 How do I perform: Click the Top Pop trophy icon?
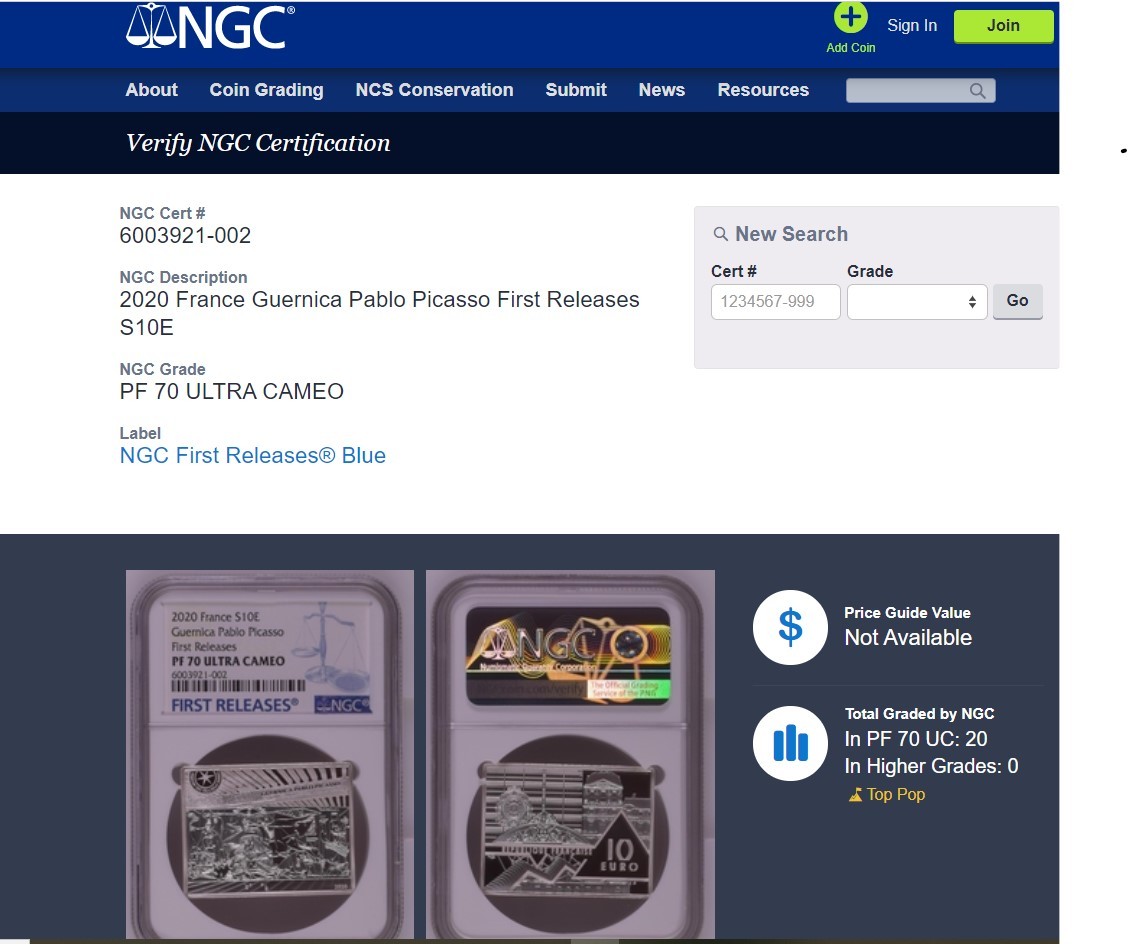(x=855, y=795)
